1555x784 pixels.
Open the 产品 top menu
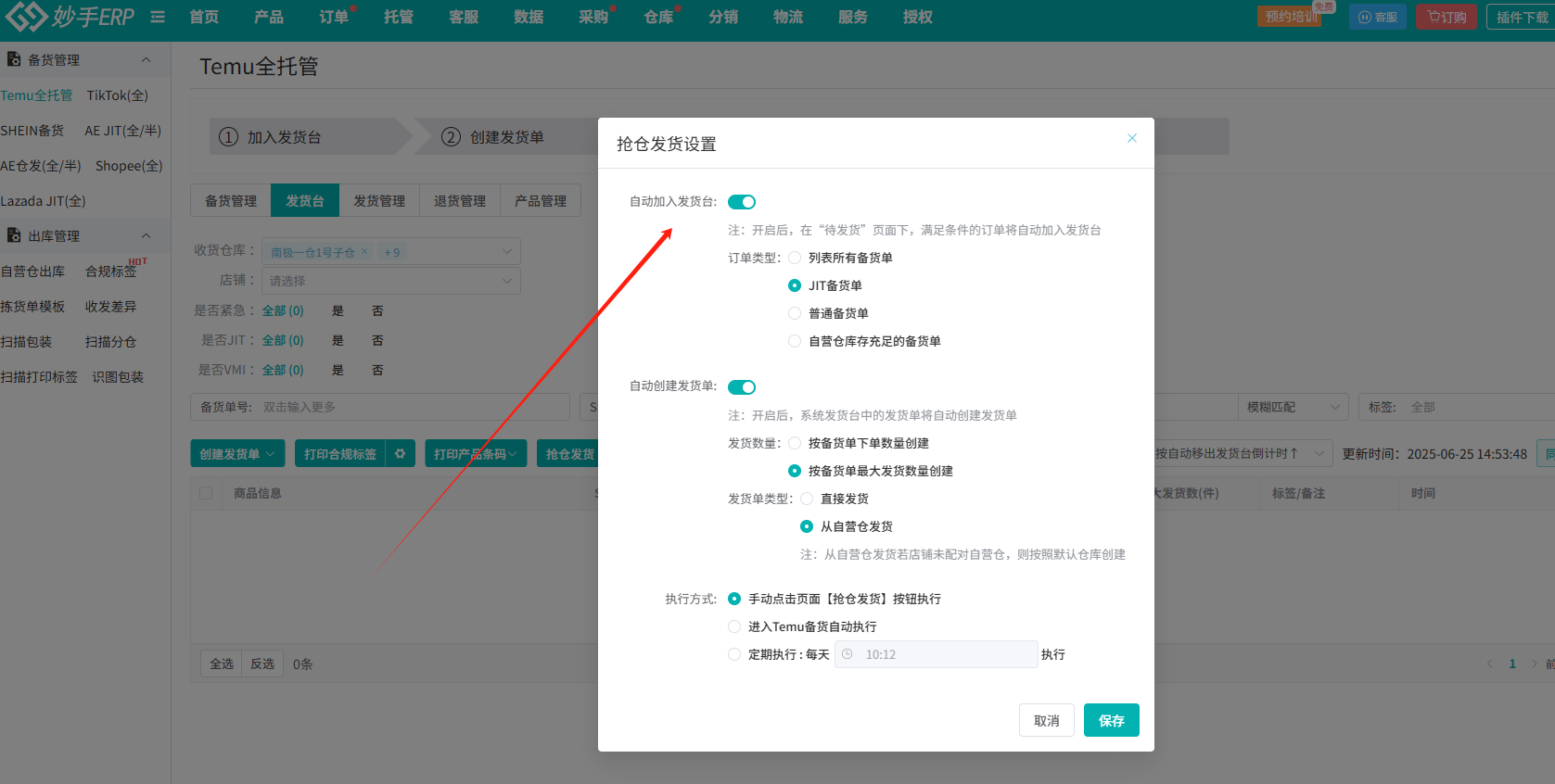(x=269, y=17)
